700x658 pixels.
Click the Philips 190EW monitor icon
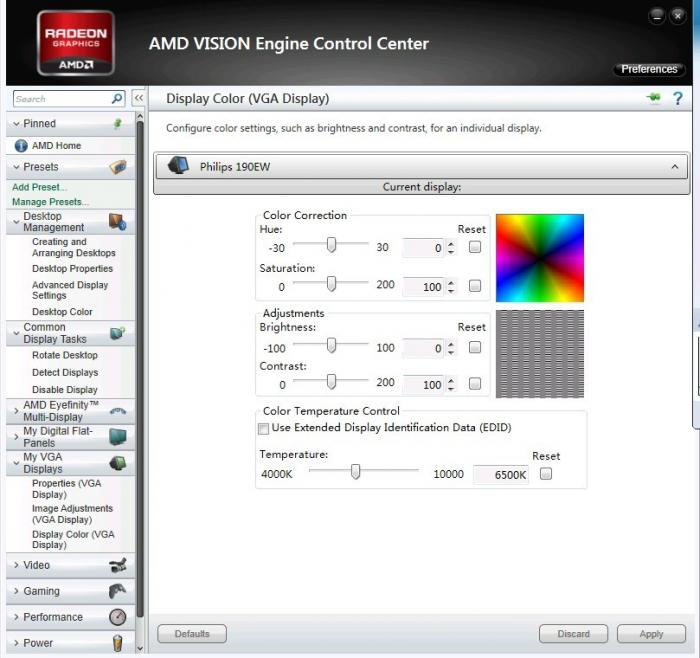coord(178,166)
